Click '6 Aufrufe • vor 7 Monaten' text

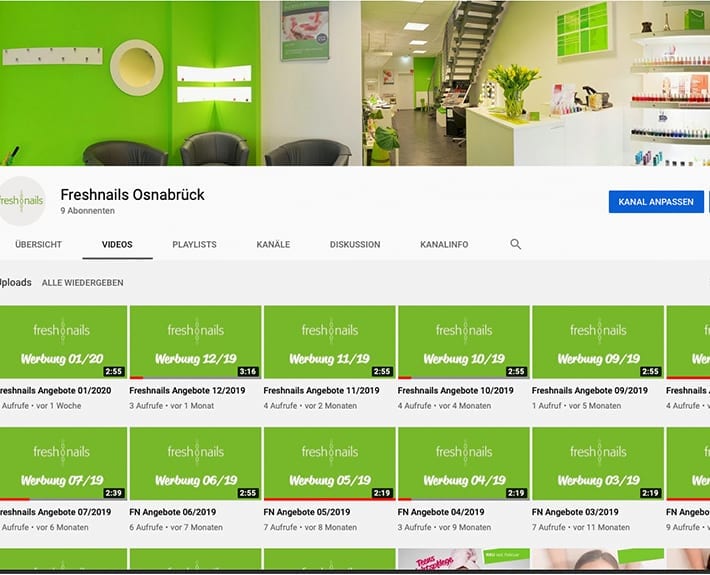click(x=176, y=527)
